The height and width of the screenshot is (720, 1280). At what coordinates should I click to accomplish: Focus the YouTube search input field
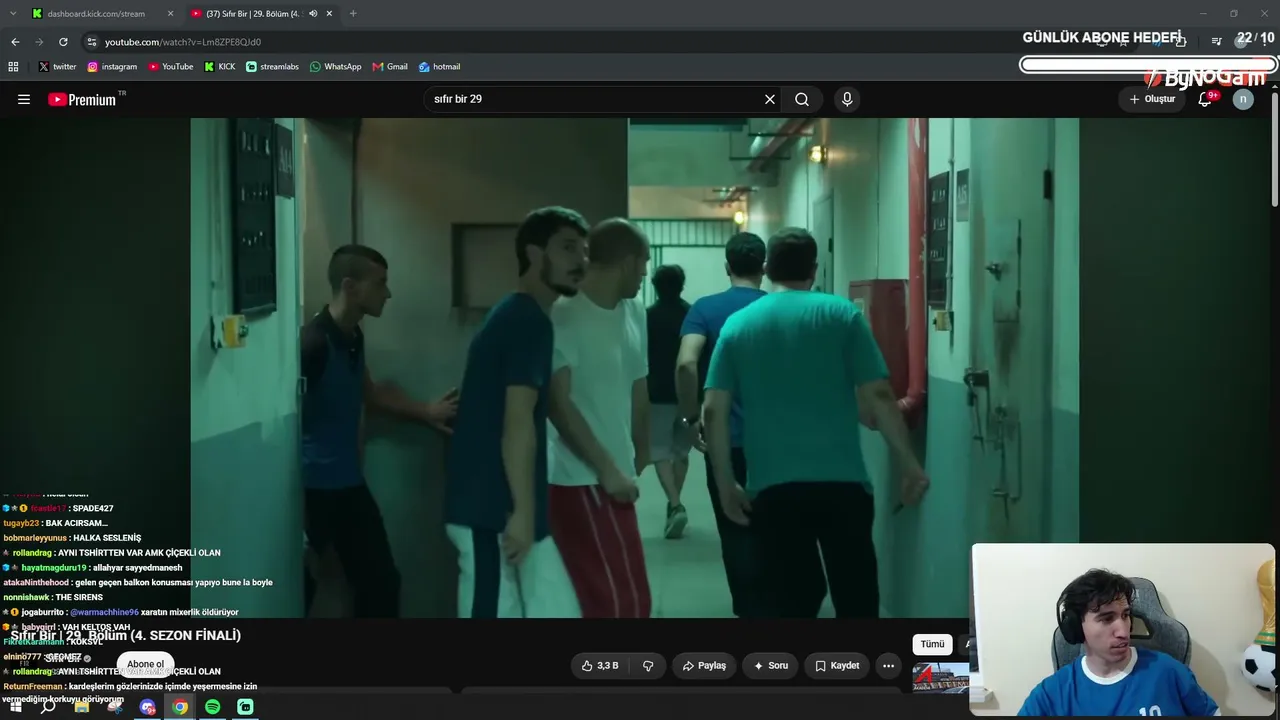[593, 99]
